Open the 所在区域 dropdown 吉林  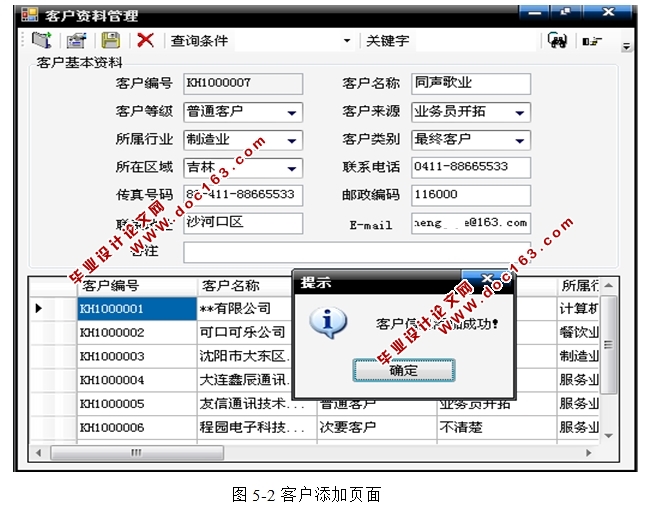(x=292, y=168)
